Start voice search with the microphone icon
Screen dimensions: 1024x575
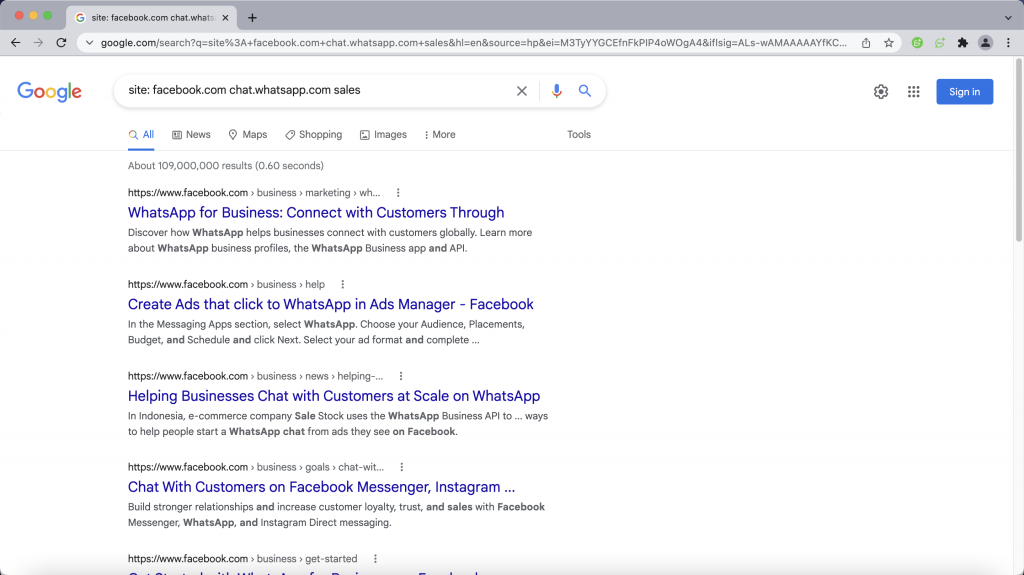(556, 91)
